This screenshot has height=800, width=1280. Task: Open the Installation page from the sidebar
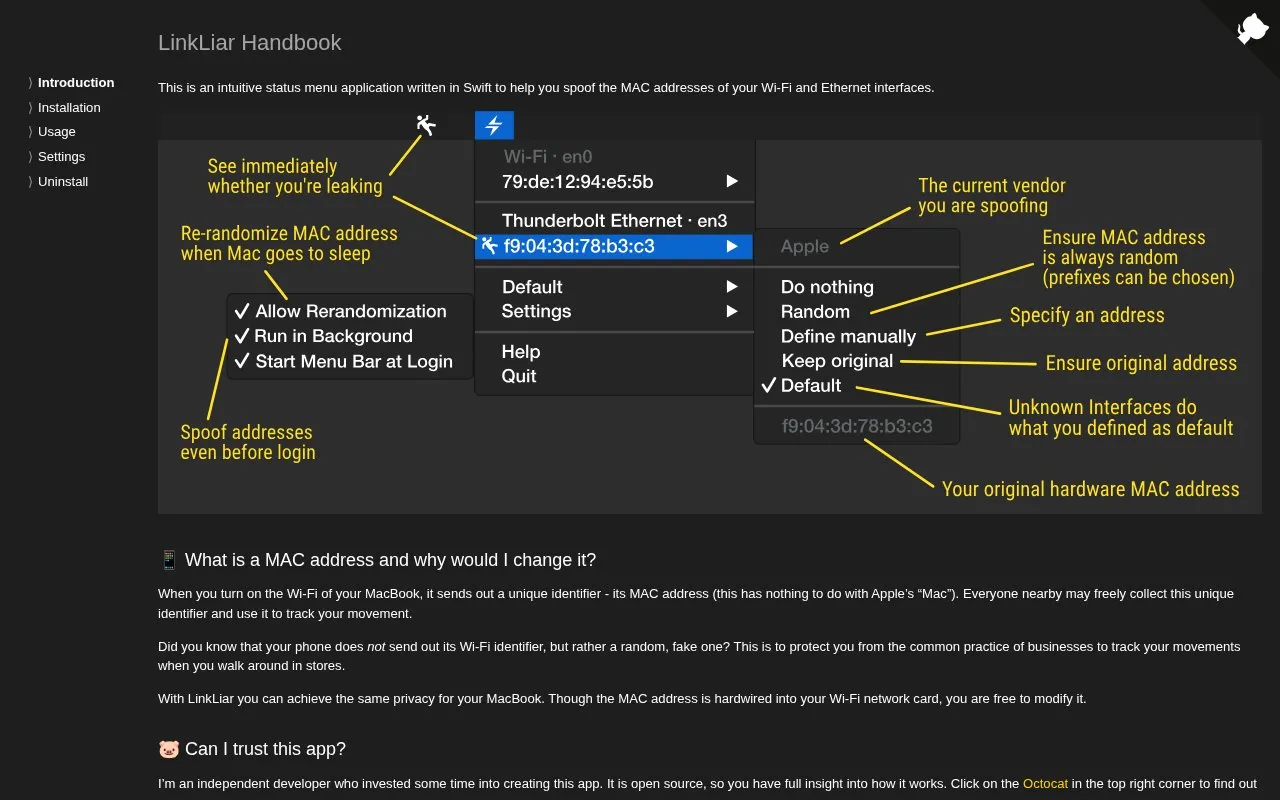coord(69,108)
